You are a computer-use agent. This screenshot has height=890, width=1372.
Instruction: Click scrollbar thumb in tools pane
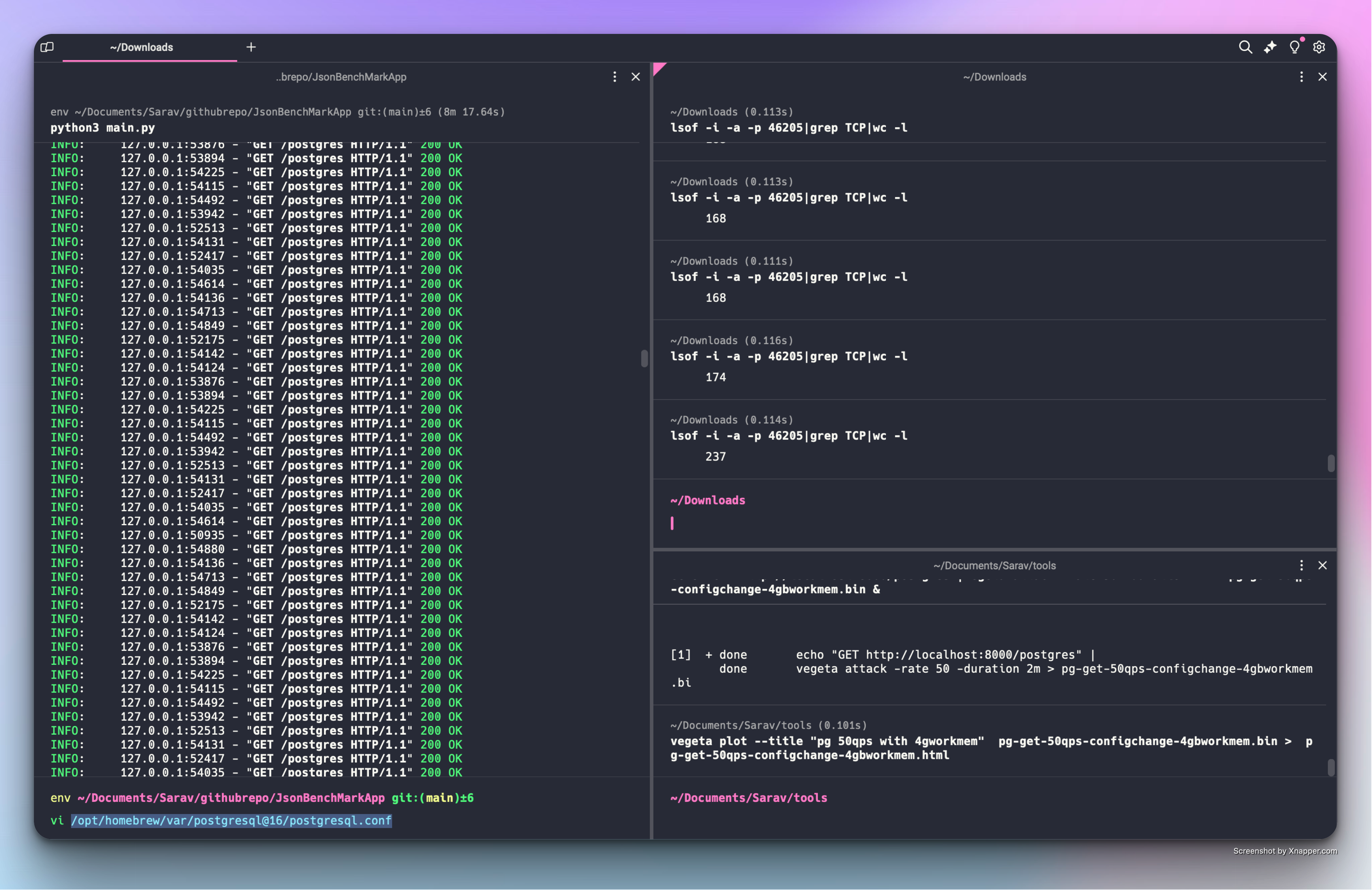[1331, 768]
